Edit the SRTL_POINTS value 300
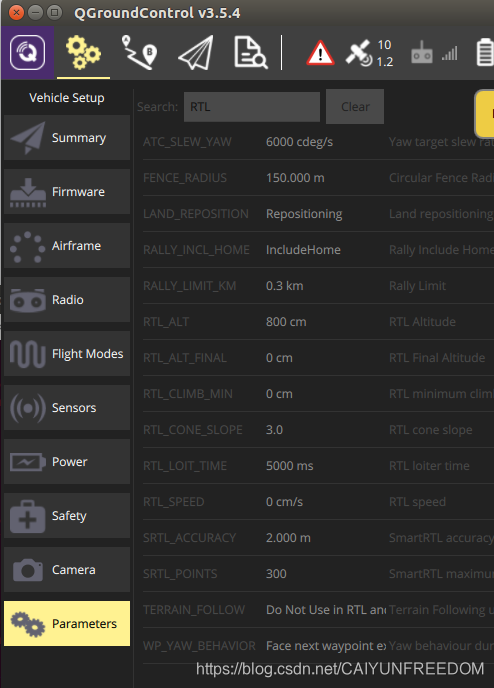Screen dimensions: 494x688 pos(276,574)
